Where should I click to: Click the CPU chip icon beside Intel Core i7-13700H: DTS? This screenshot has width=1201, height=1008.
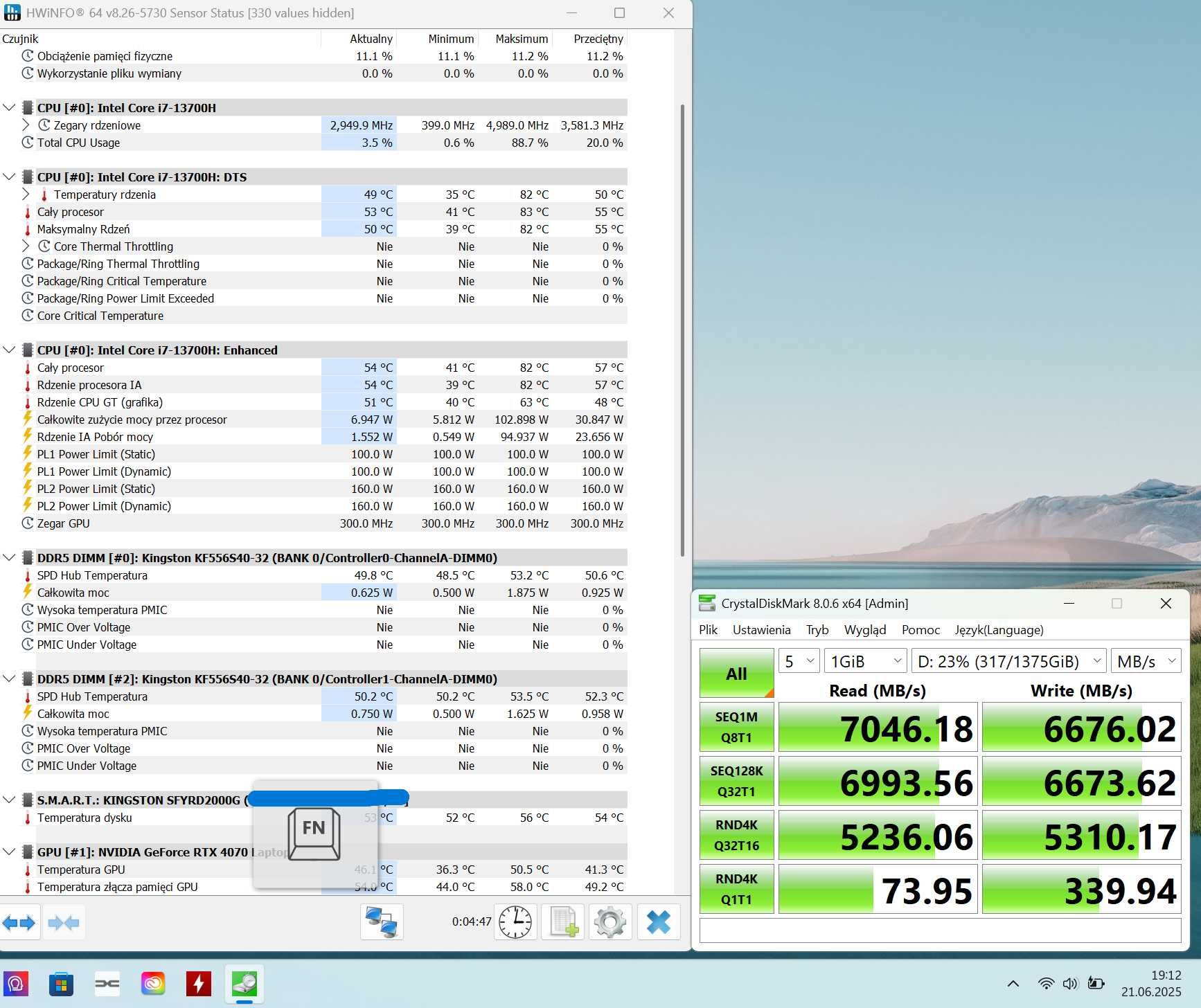28,177
